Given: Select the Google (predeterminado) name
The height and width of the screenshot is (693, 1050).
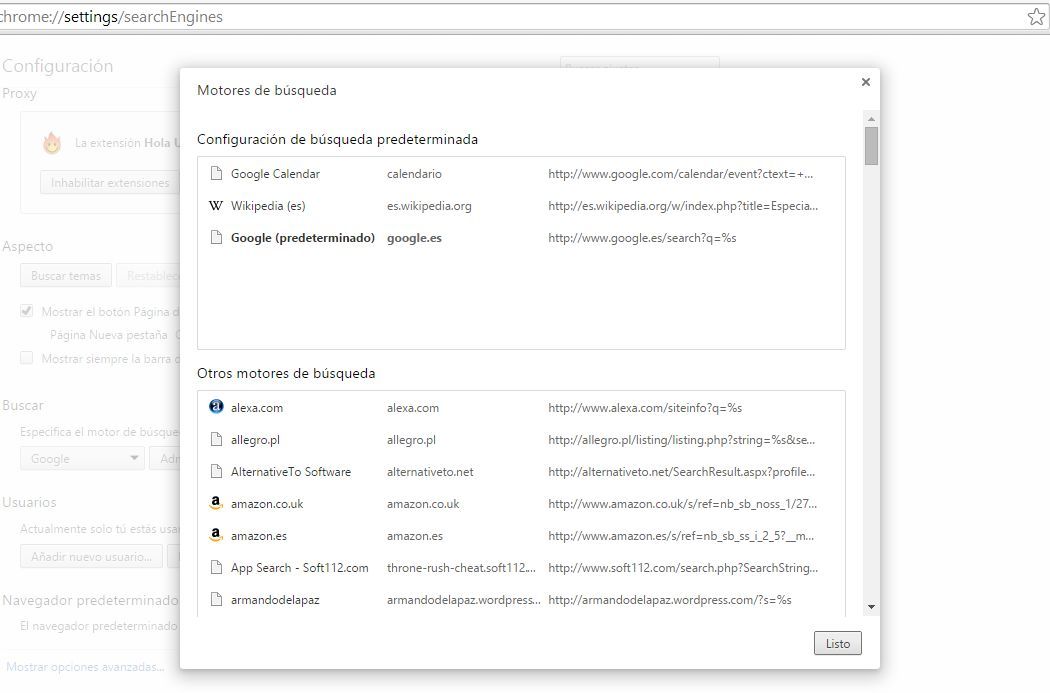Looking at the screenshot, I should click(x=303, y=238).
